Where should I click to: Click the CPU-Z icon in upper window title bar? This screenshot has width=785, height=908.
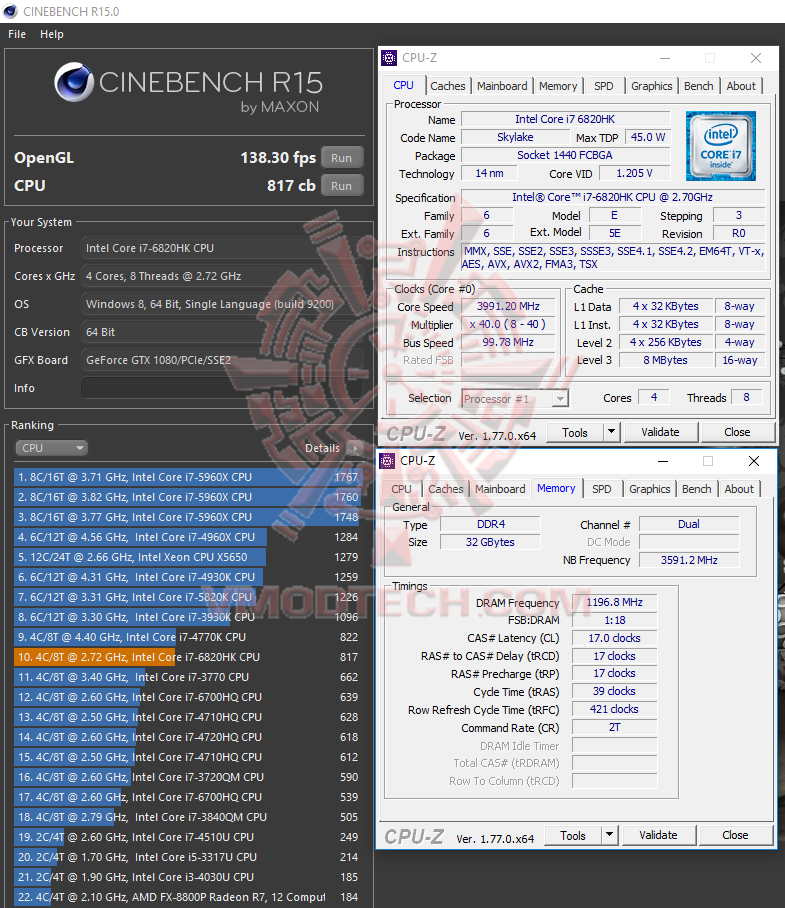pyautogui.click(x=389, y=58)
